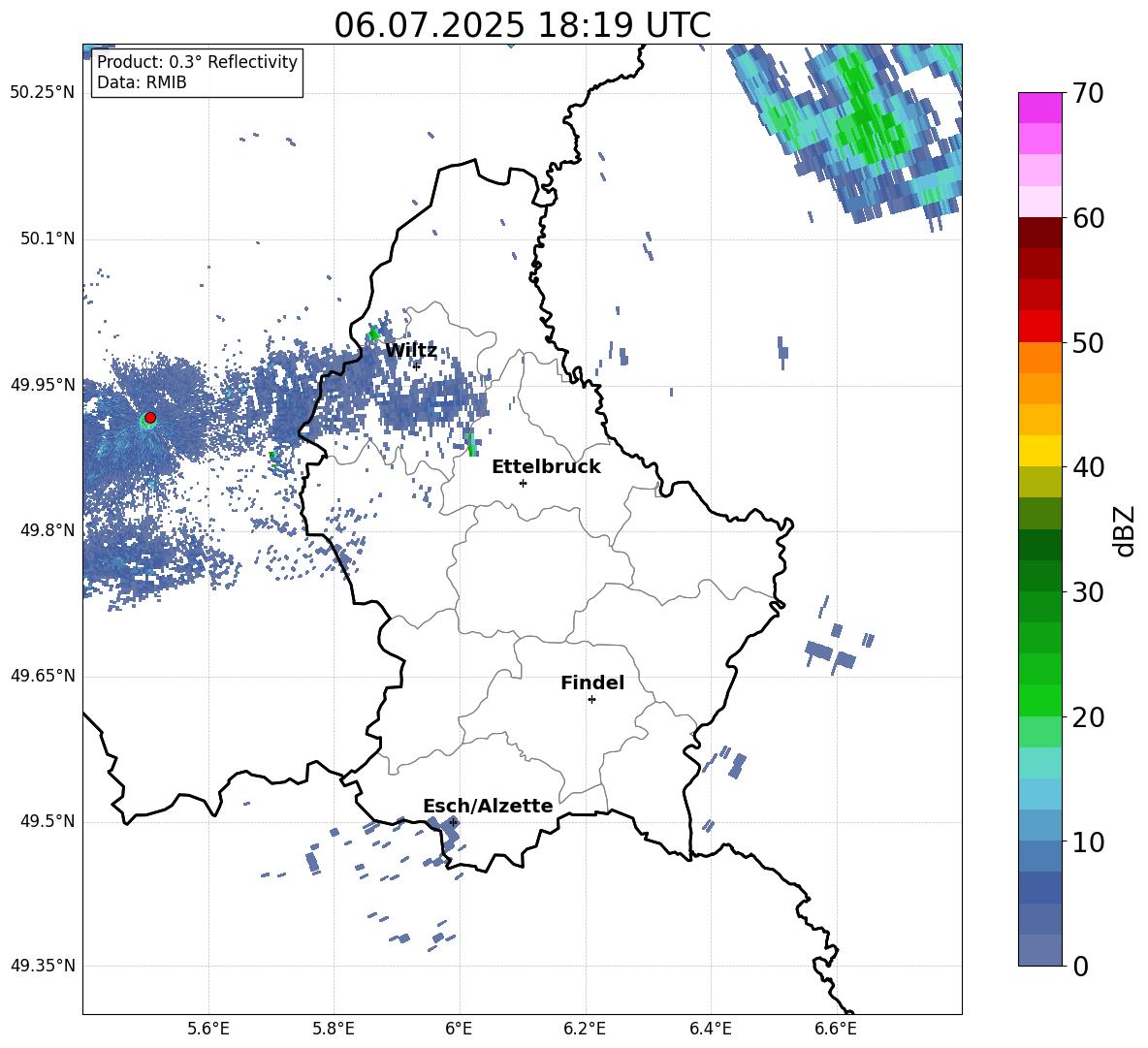Click the 50.1°N latitude label
The width and height of the screenshot is (1148, 1048).
click(48, 238)
